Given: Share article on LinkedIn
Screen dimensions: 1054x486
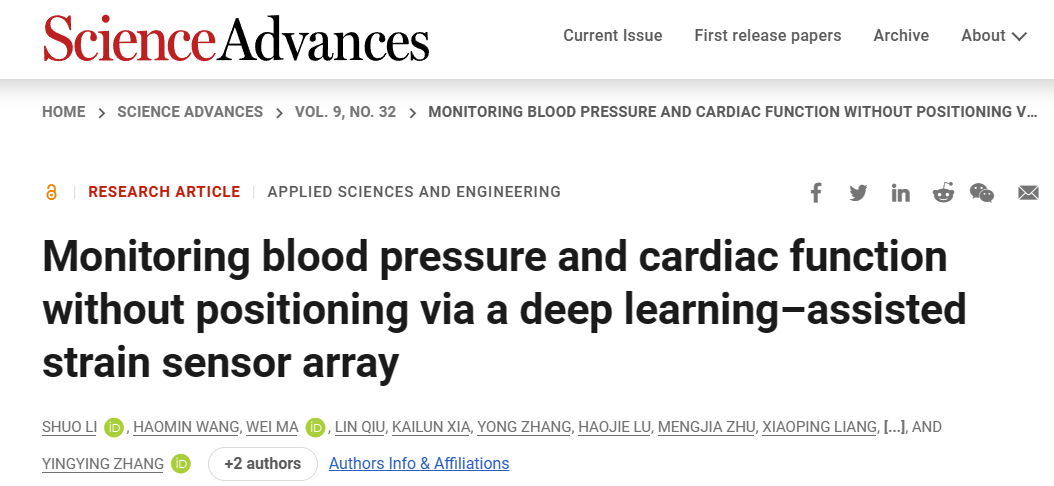Looking at the screenshot, I should (901, 192).
